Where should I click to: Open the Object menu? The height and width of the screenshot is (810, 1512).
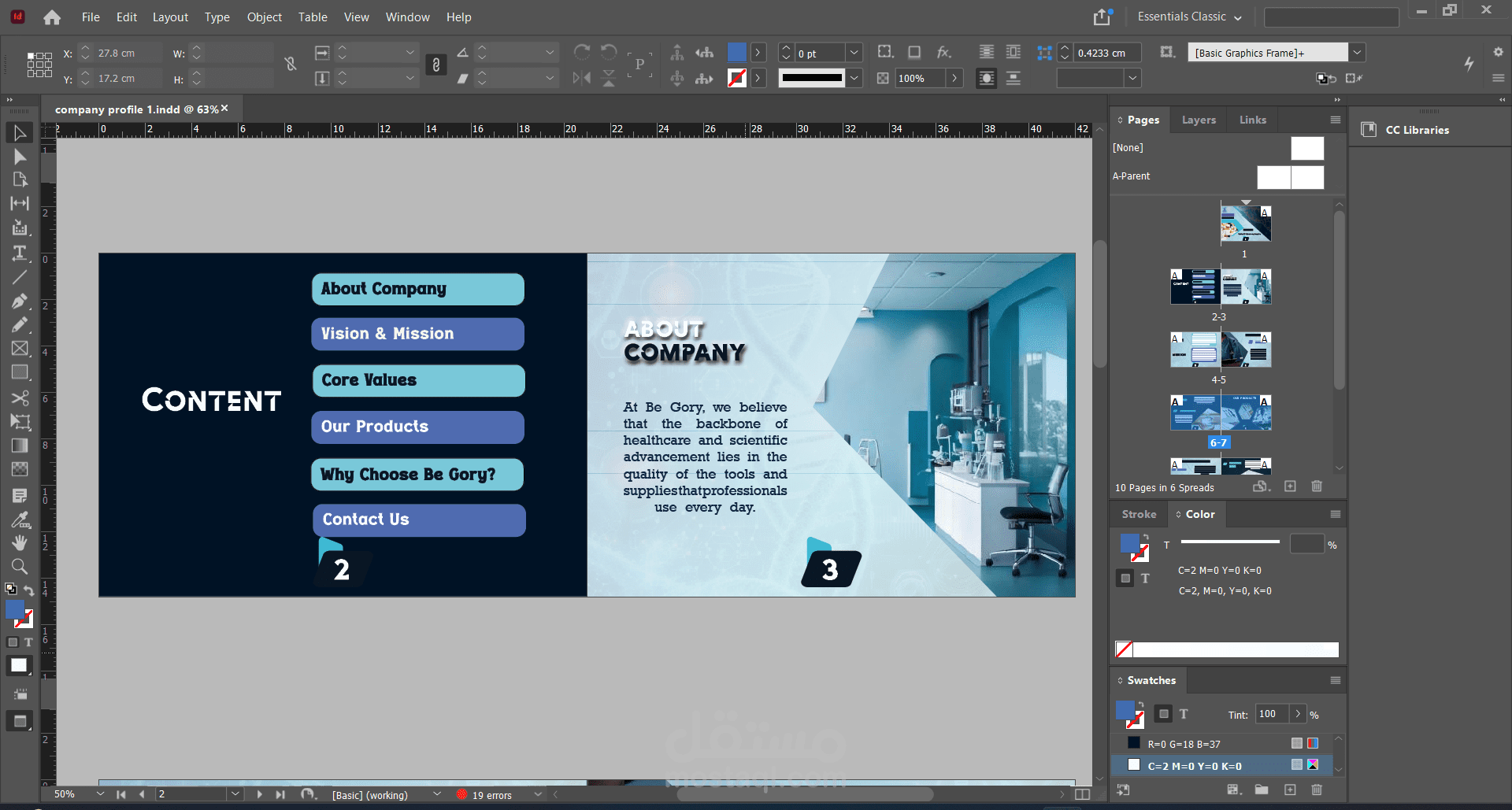click(264, 17)
